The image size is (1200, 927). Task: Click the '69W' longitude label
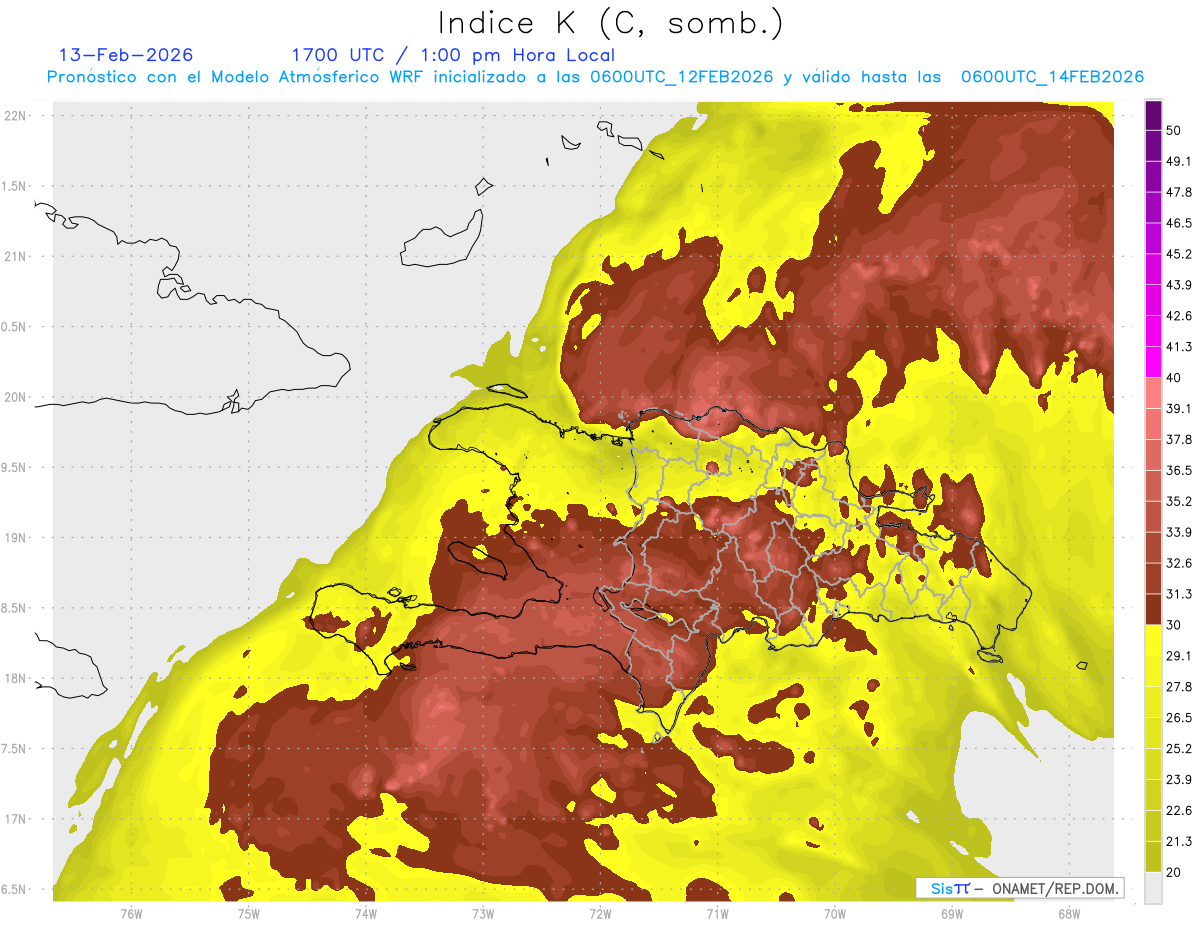pyautogui.click(x=952, y=913)
